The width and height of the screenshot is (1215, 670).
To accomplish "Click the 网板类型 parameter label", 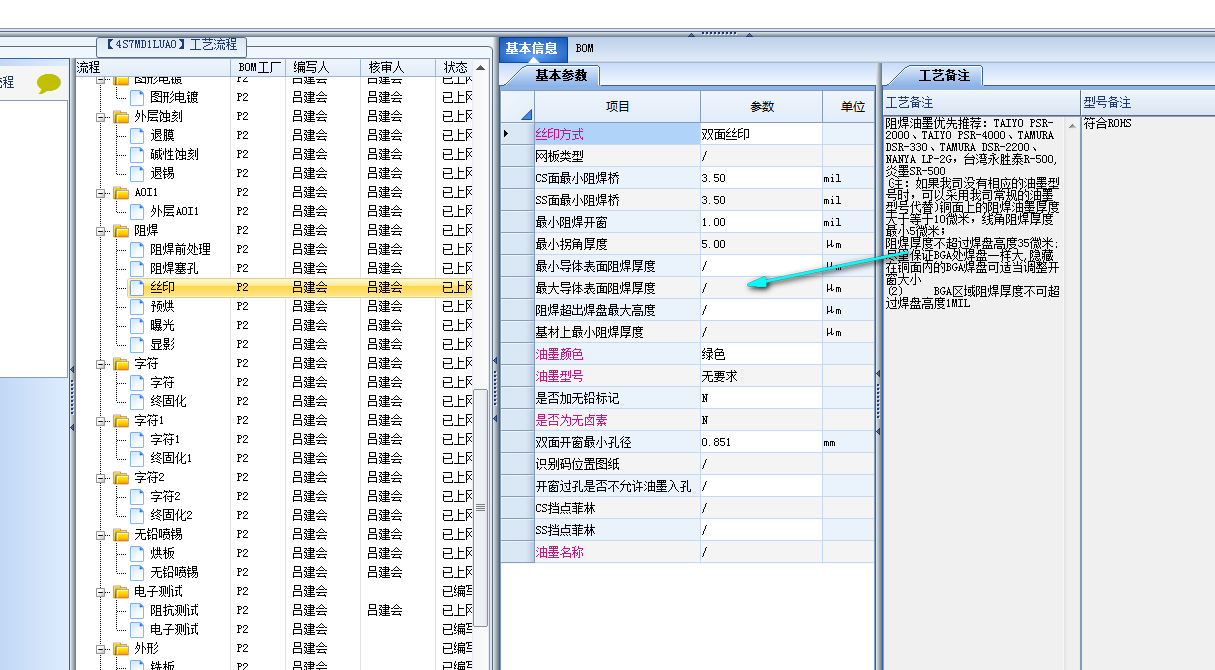I will pos(560,156).
